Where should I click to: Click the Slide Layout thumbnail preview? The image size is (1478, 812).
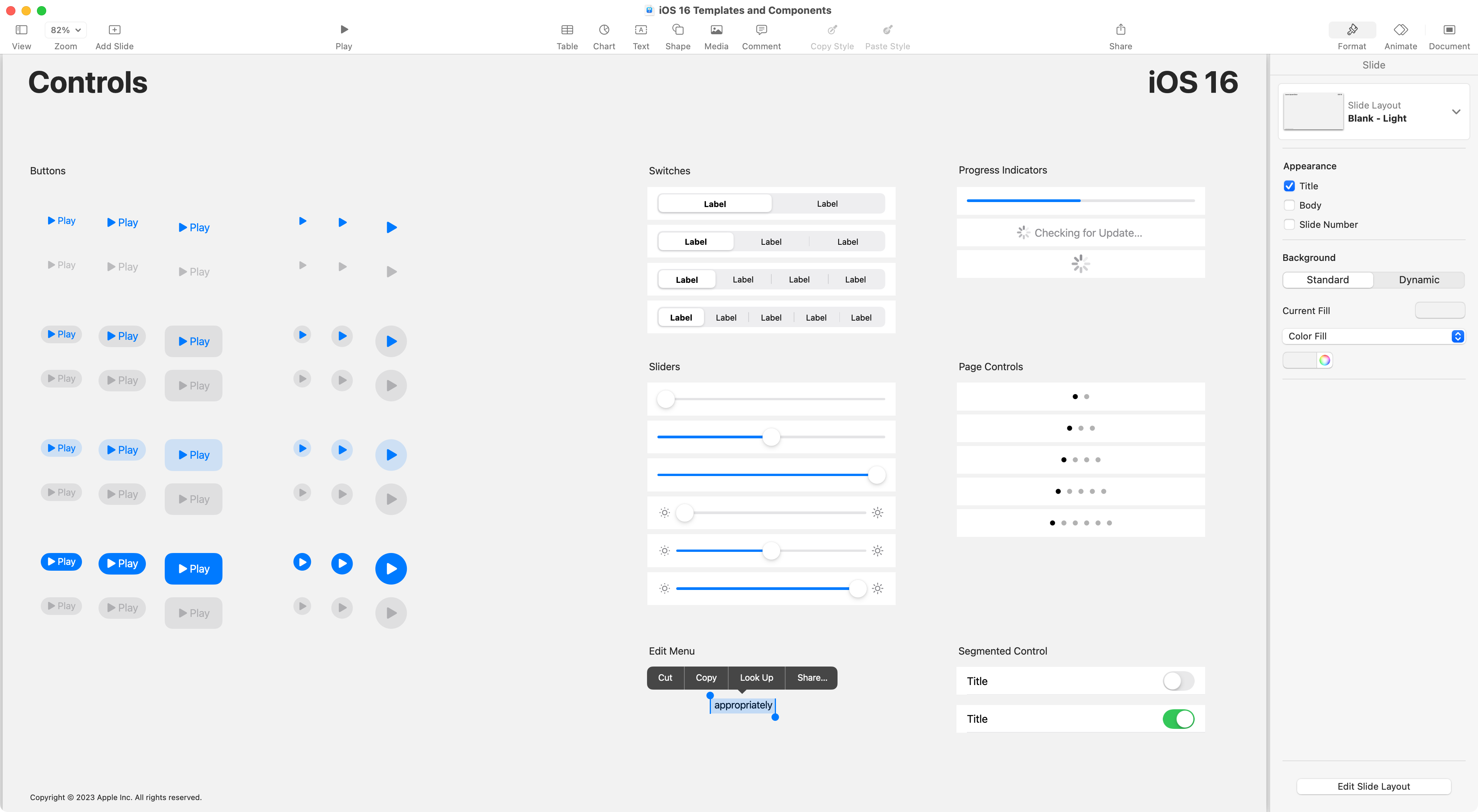1313,111
